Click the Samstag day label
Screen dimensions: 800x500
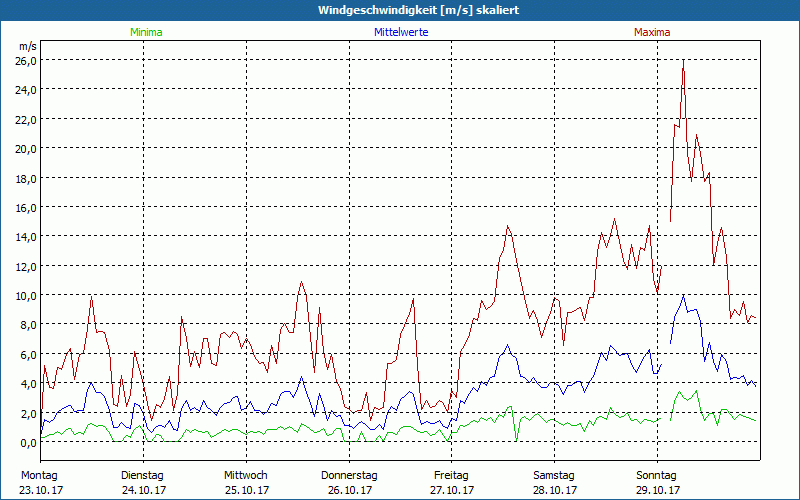tap(554, 476)
